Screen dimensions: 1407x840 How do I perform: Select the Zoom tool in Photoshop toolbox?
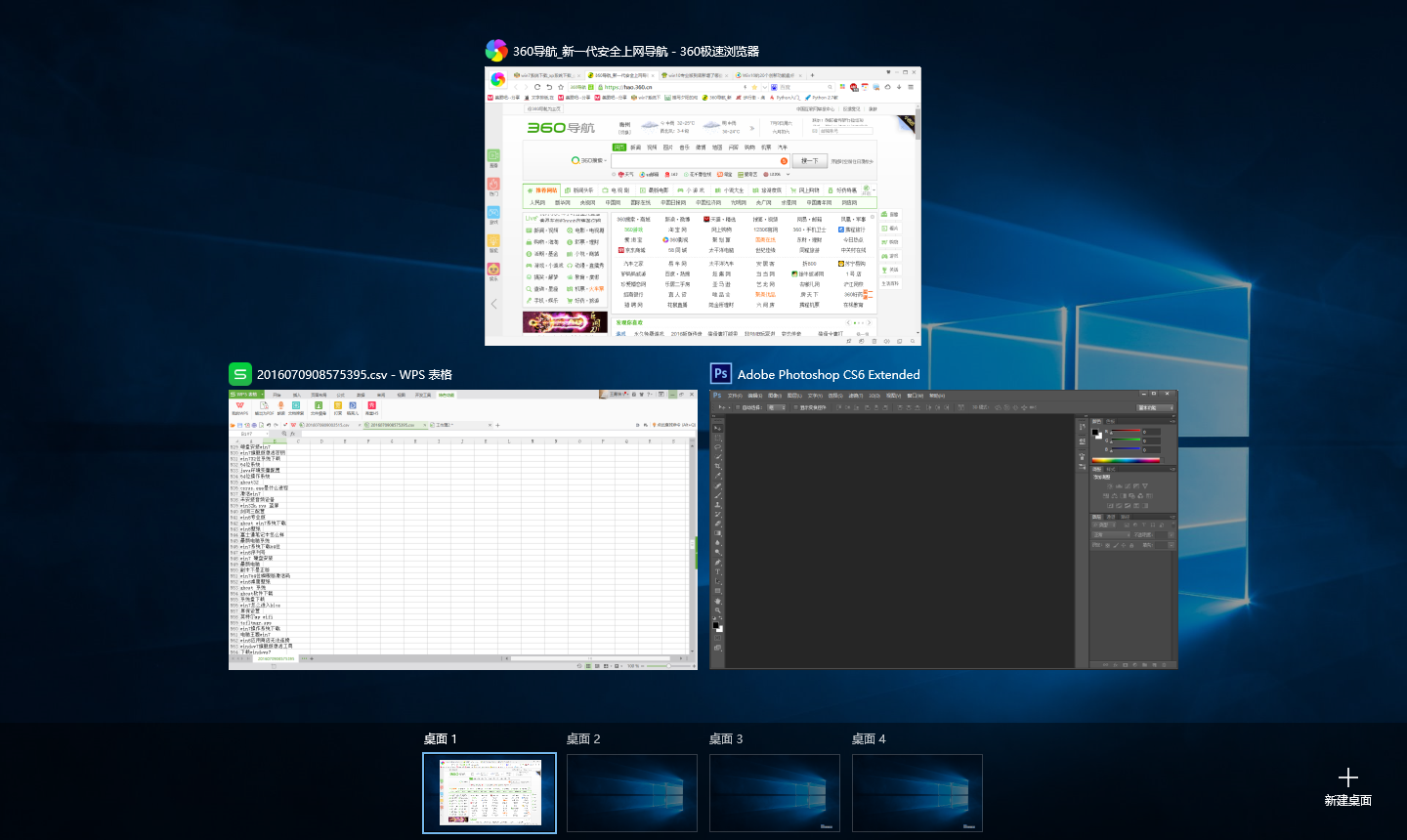pos(718,610)
